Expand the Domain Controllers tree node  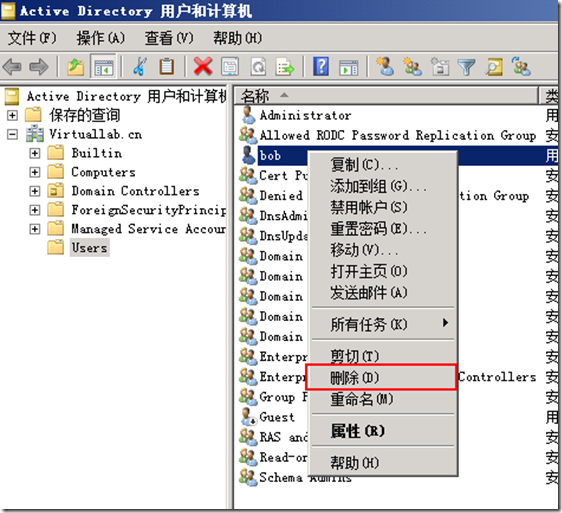click(34, 191)
